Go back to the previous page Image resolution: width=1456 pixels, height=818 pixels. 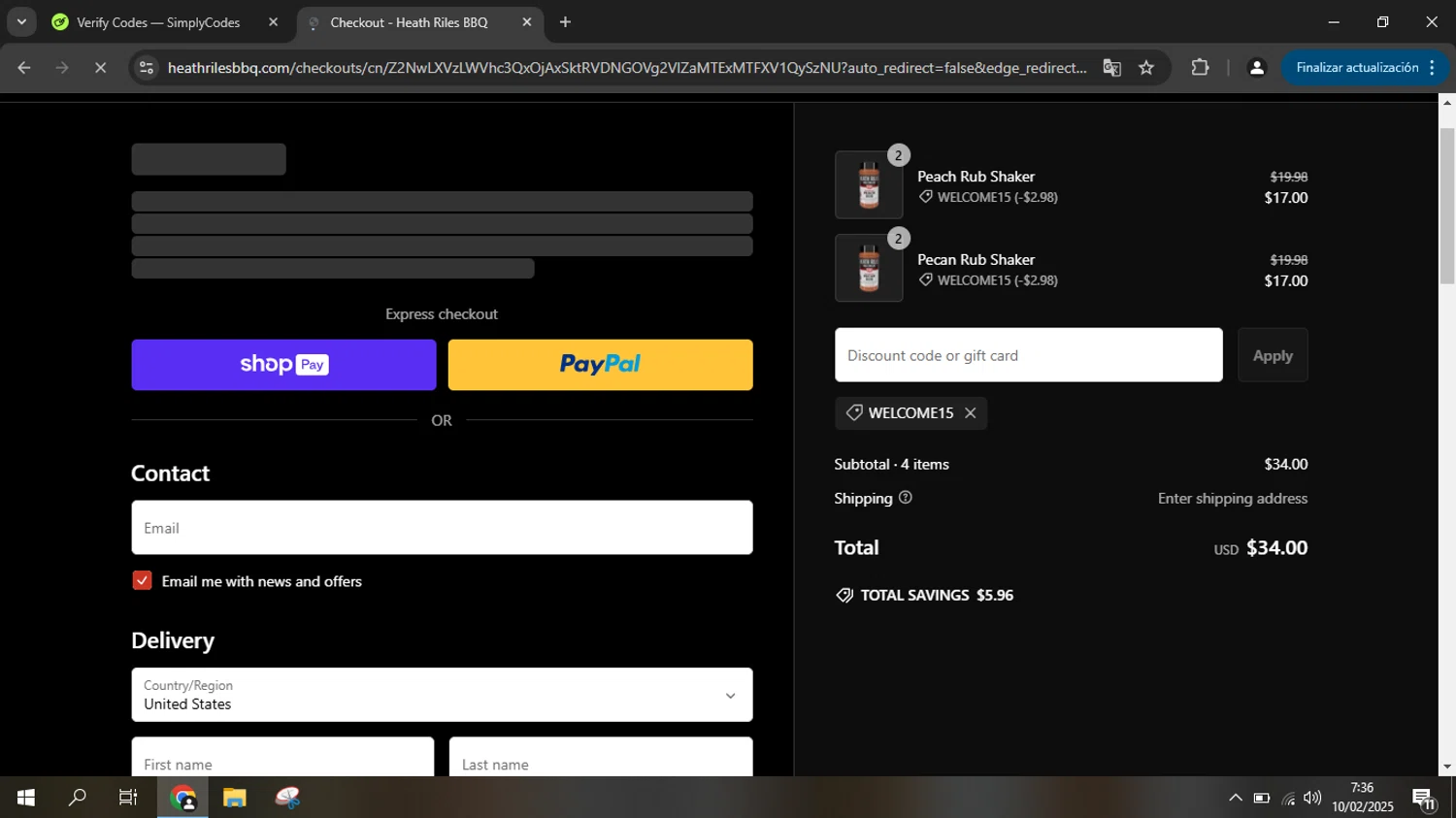24,68
